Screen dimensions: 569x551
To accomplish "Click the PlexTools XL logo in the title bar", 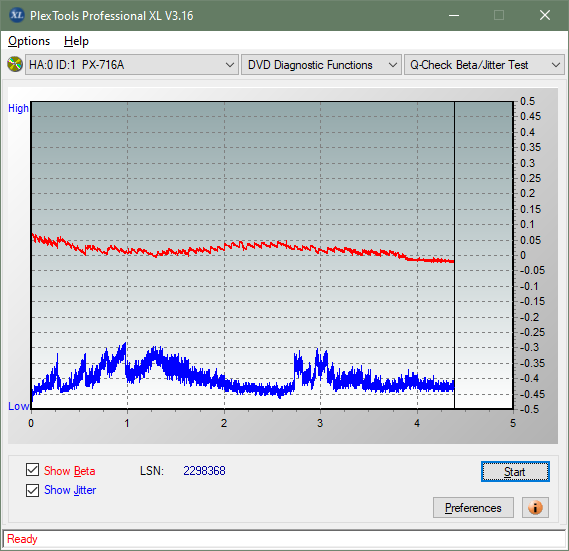I will [16, 15].
